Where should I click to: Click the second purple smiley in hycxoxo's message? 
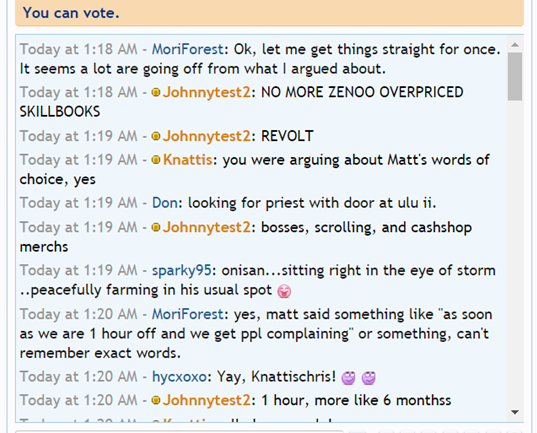point(369,378)
